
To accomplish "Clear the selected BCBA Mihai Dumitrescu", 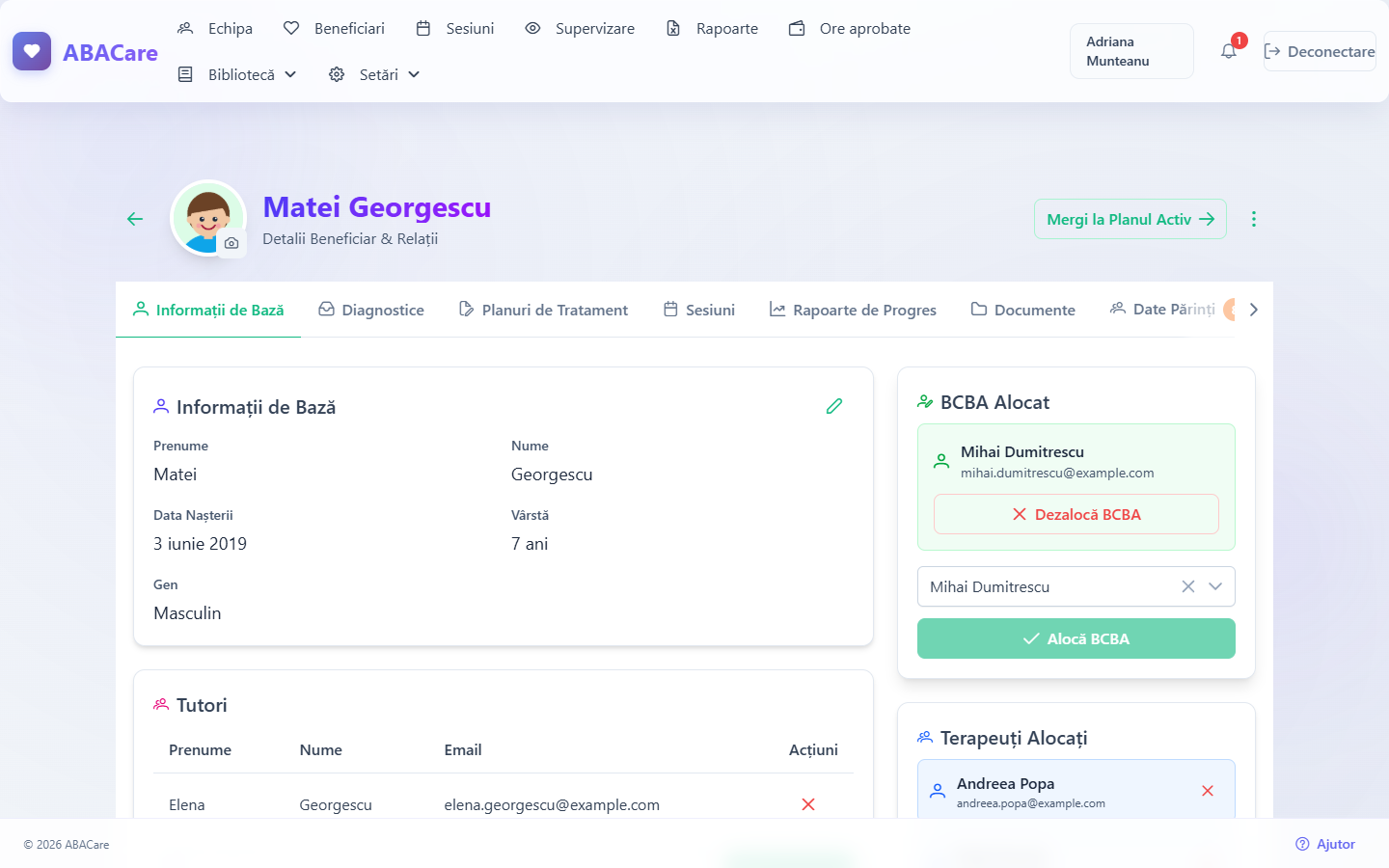I will coord(1188,586).
